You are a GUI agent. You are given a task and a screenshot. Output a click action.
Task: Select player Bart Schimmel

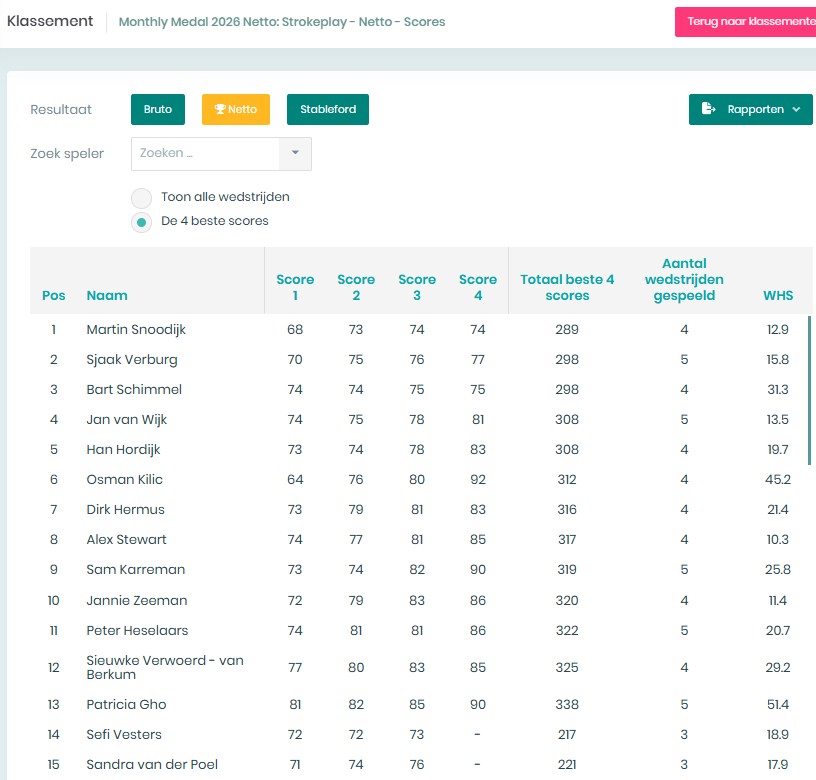[134, 390]
